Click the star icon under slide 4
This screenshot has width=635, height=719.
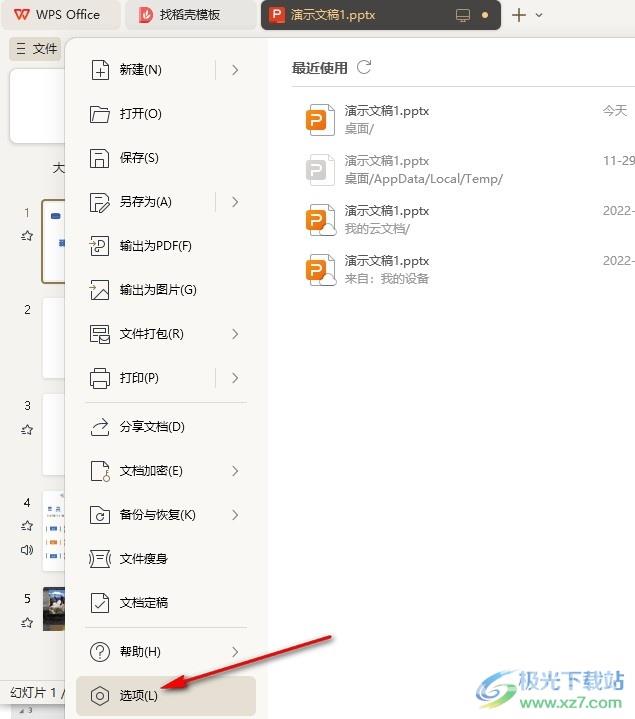click(x=27, y=525)
